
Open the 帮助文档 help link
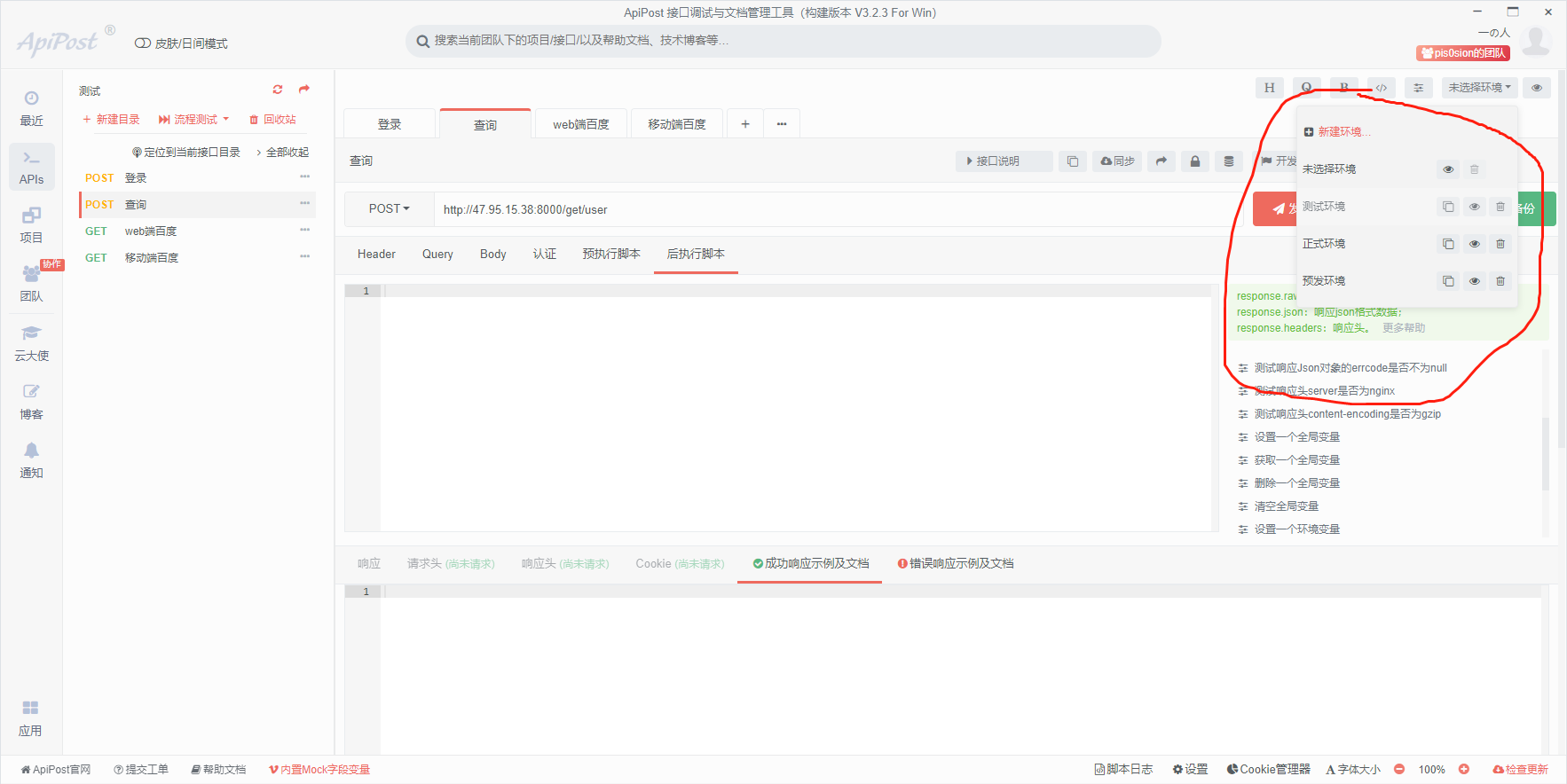pos(218,770)
